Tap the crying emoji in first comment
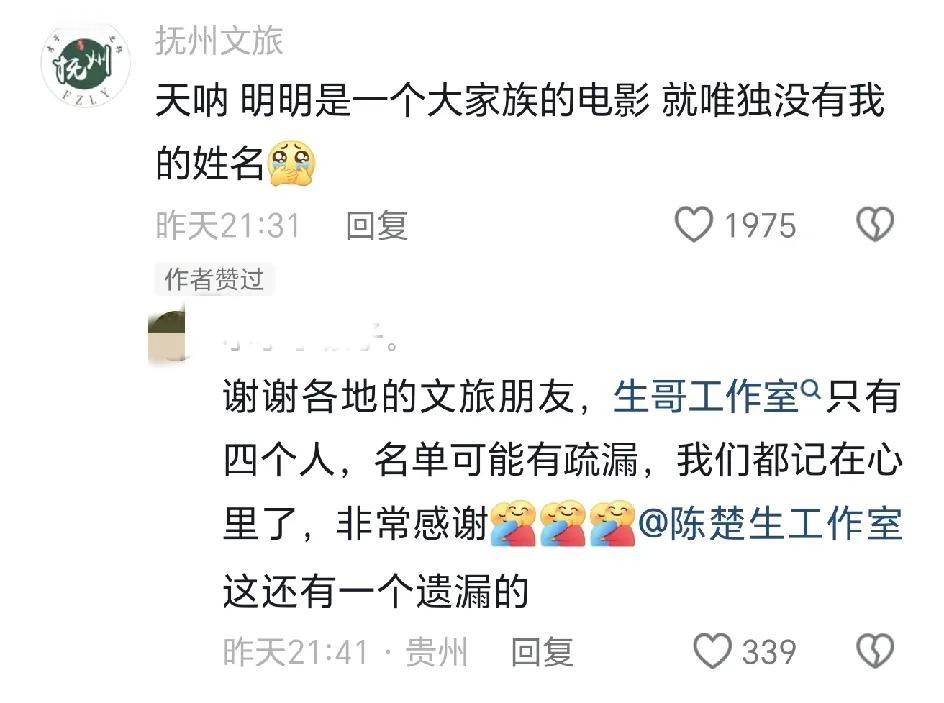The height and width of the screenshot is (703, 944). click(291, 163)
